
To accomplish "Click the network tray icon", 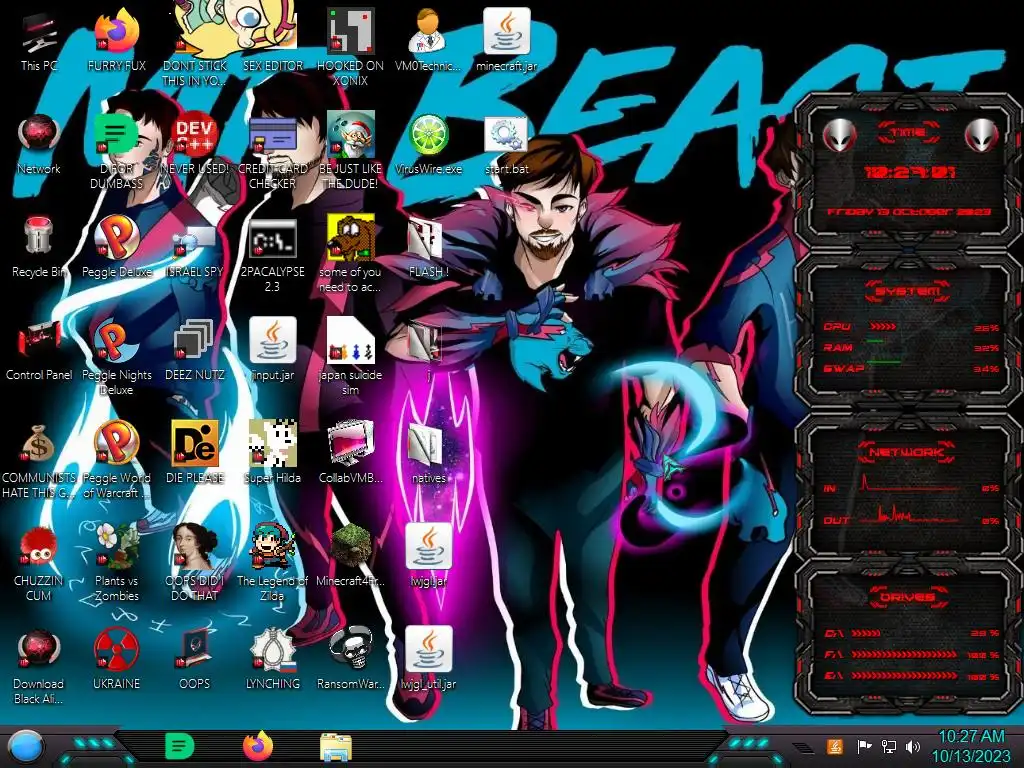I will (x=888, y=746).
